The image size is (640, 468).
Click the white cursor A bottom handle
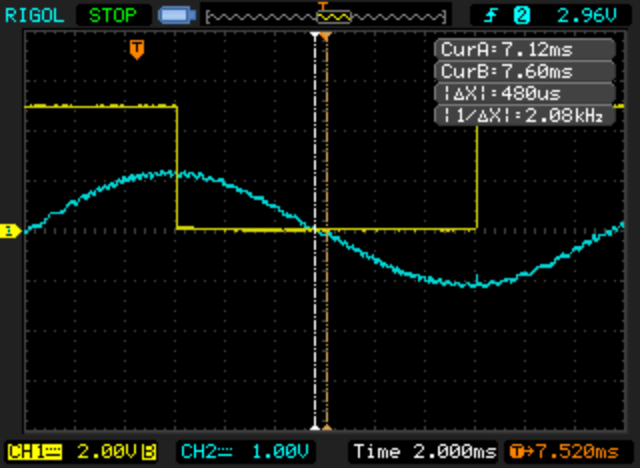coord(315,427)
